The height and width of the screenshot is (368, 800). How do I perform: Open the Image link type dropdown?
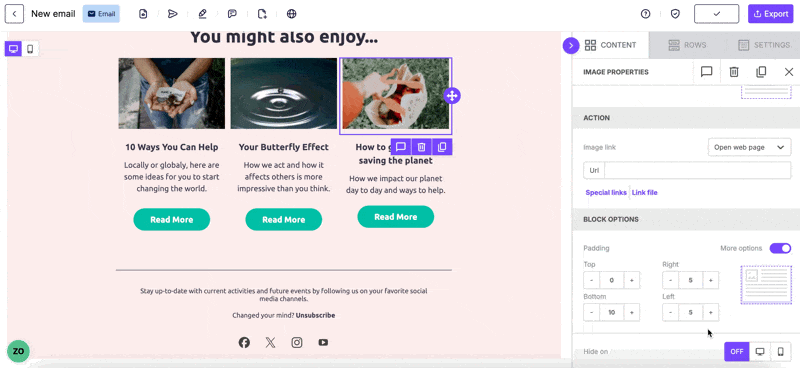749,147
